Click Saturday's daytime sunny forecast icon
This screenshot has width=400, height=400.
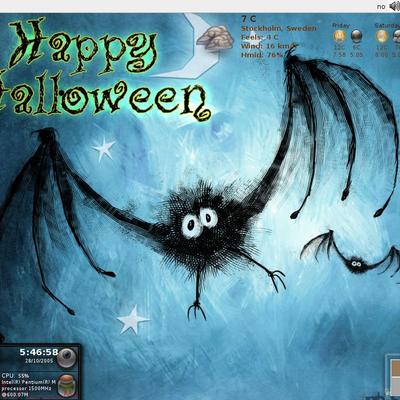tap(382, 35)
